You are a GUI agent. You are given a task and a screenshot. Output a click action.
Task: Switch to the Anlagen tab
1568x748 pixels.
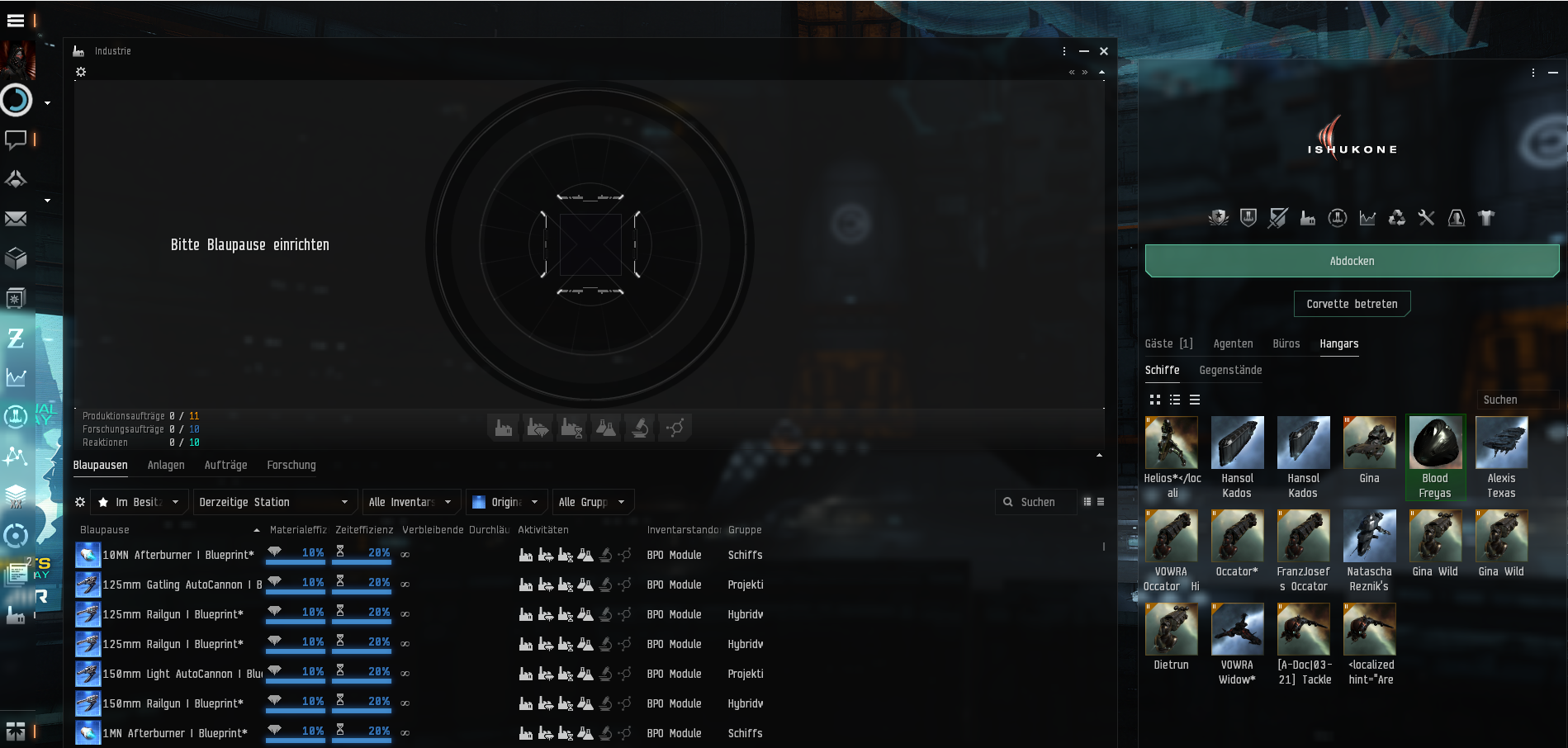tap(166, 466)
